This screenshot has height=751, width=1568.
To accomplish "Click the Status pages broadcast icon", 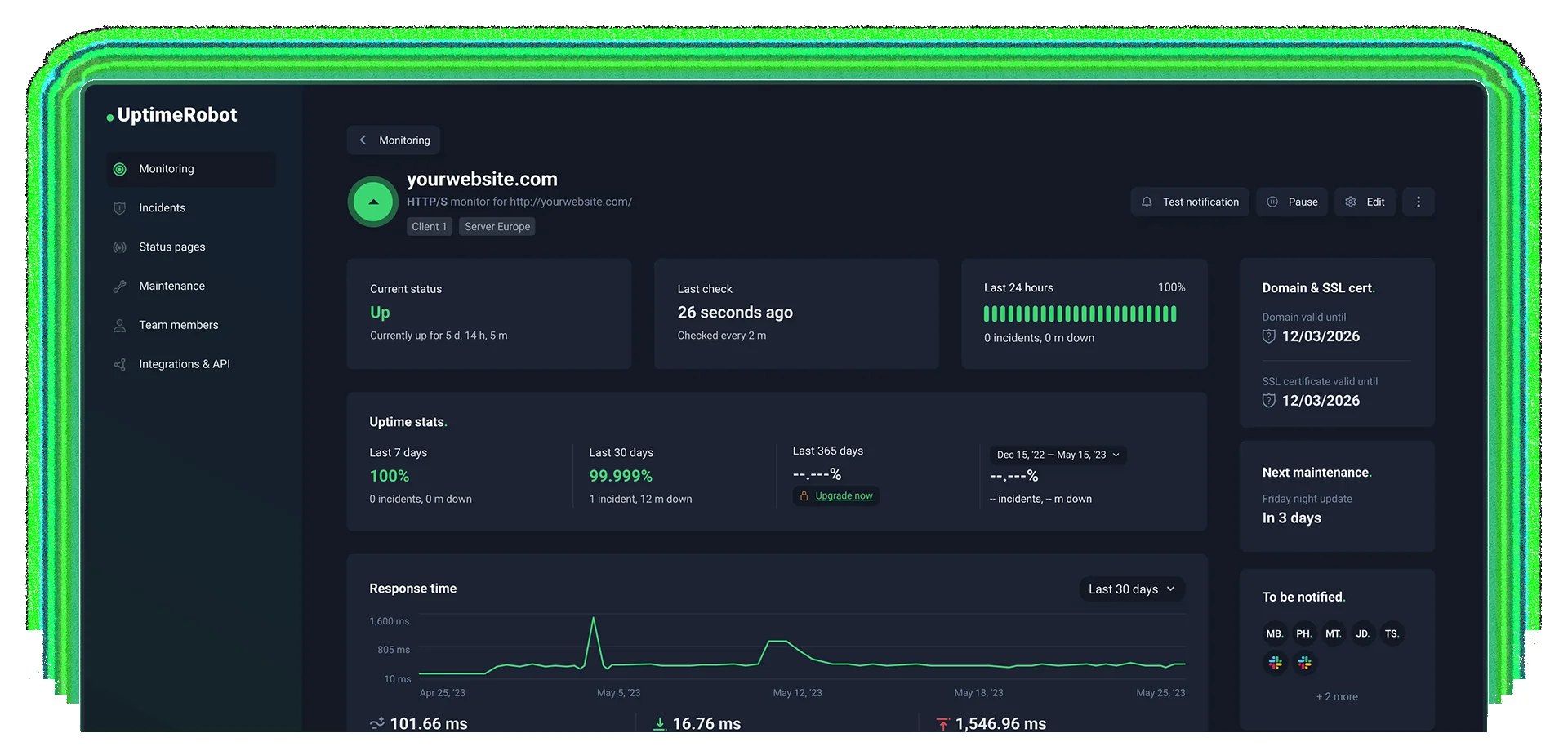I will pos(119,247).
